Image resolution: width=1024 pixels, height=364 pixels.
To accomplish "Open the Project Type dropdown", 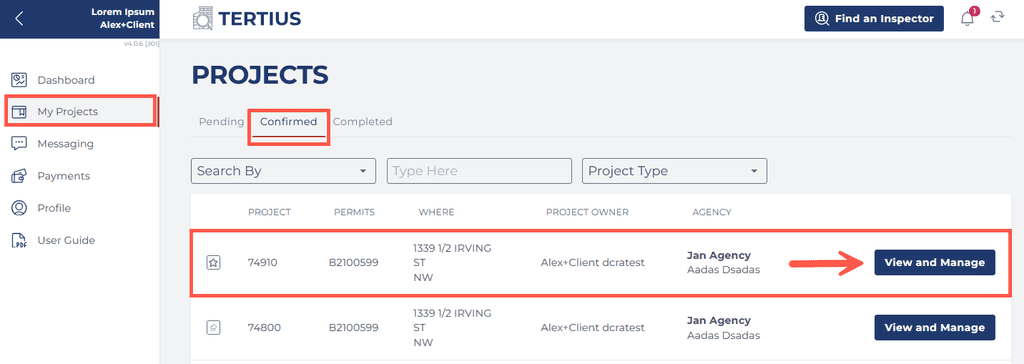I will coord(675,171).
